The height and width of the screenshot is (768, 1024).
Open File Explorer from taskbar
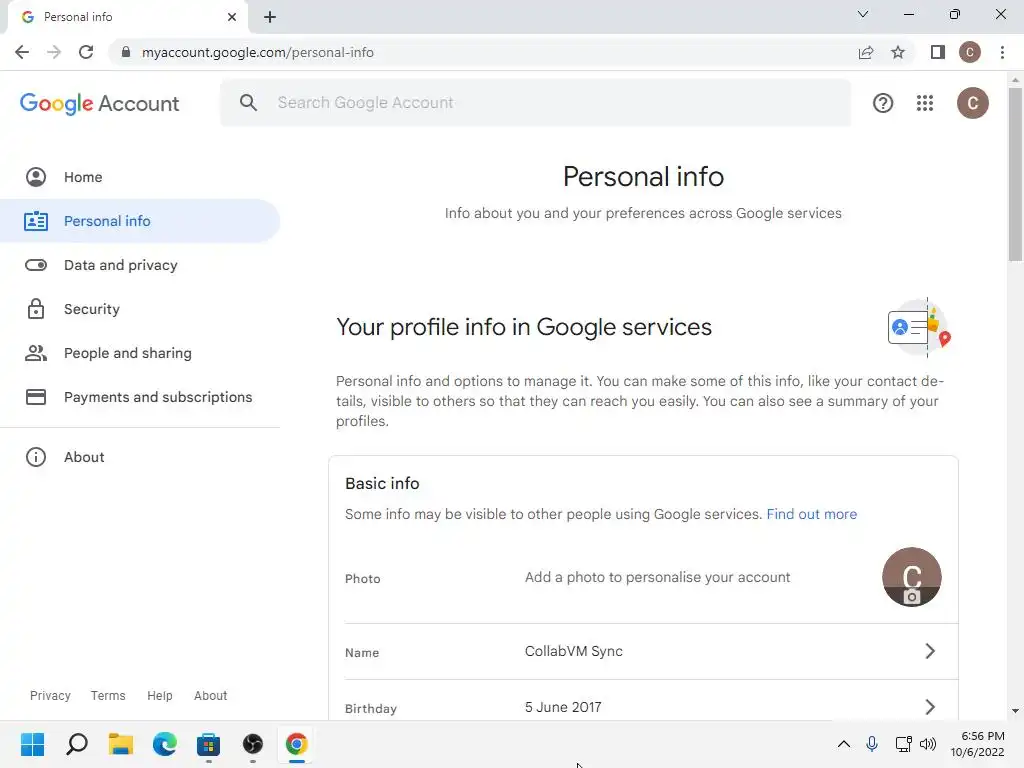coord(121,744)
